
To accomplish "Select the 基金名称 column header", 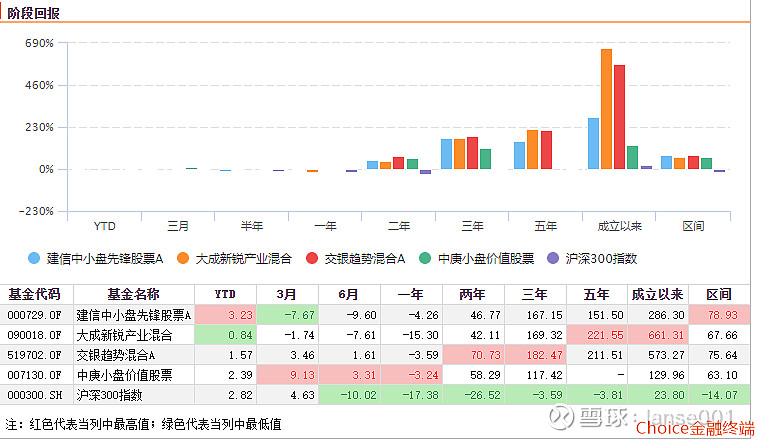I will point(133,294).
